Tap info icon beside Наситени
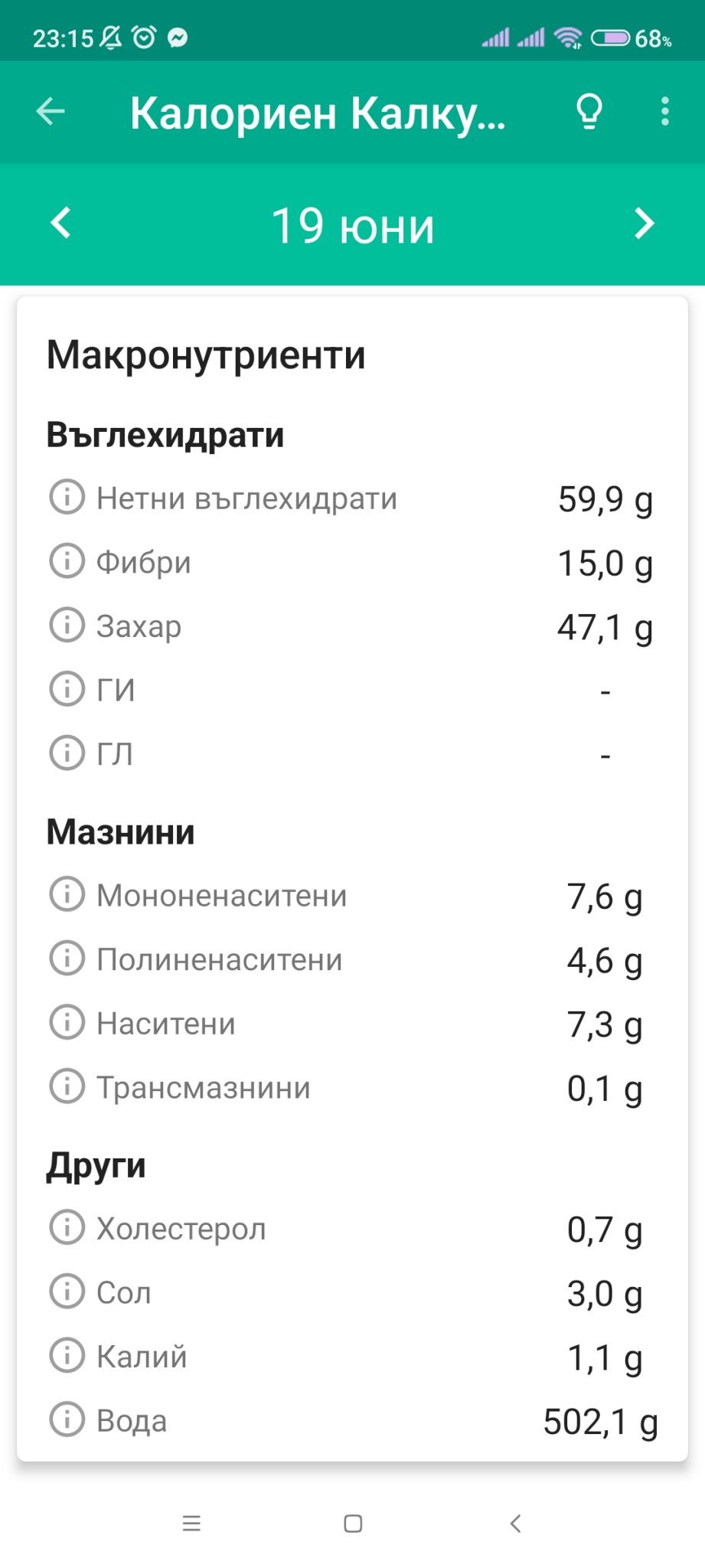Screen dimensions: 705x1568 pos(67,1023)
